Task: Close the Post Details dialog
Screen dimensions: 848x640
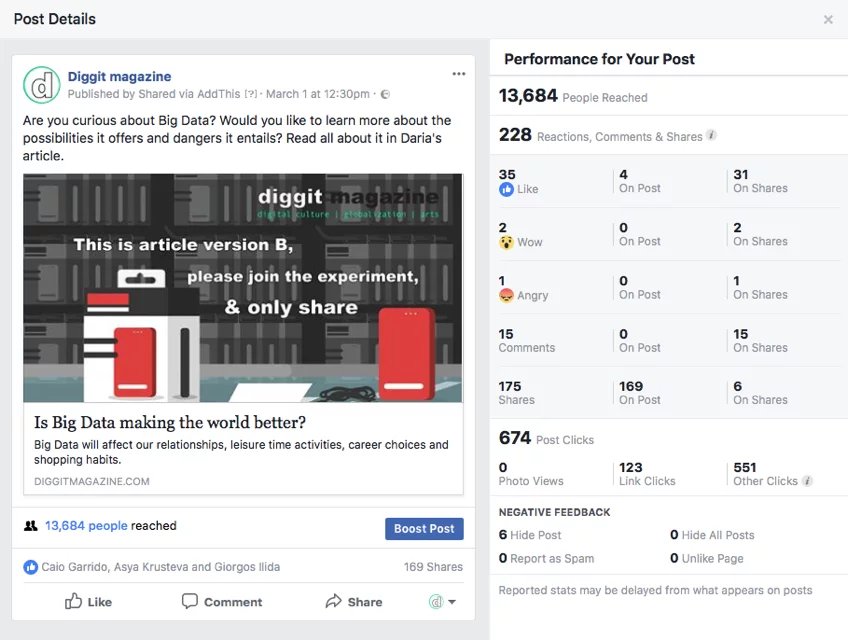Action: coord(828,20)
